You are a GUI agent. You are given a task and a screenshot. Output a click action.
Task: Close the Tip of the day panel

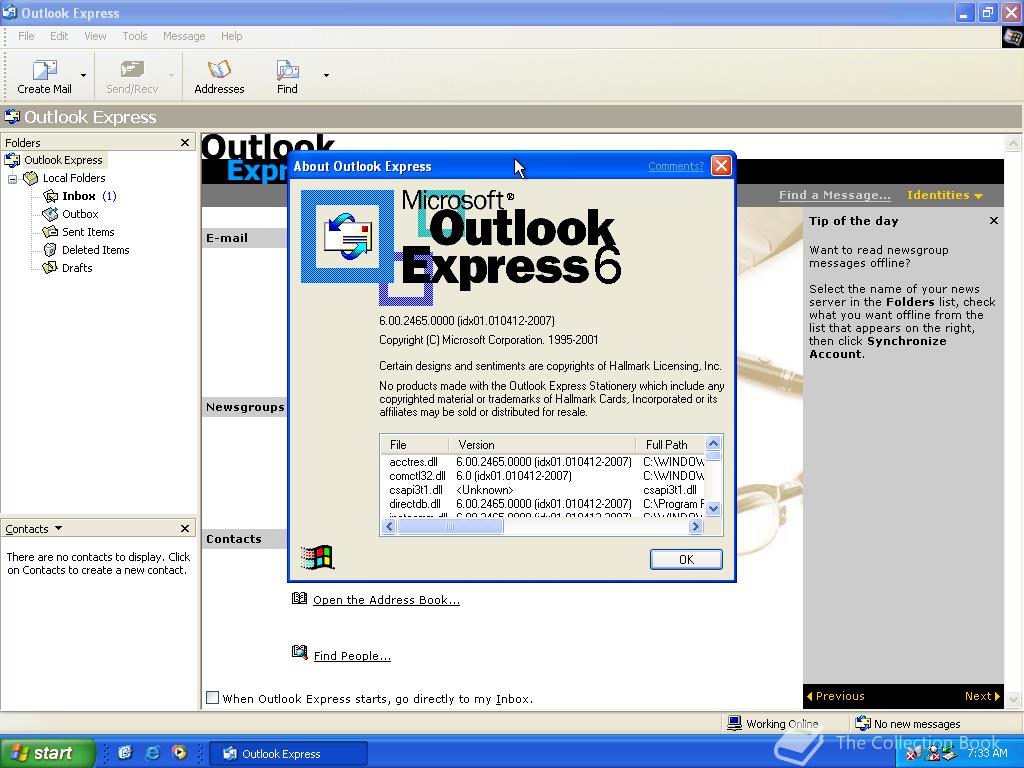pyautogui.click(x=993, y=221)
